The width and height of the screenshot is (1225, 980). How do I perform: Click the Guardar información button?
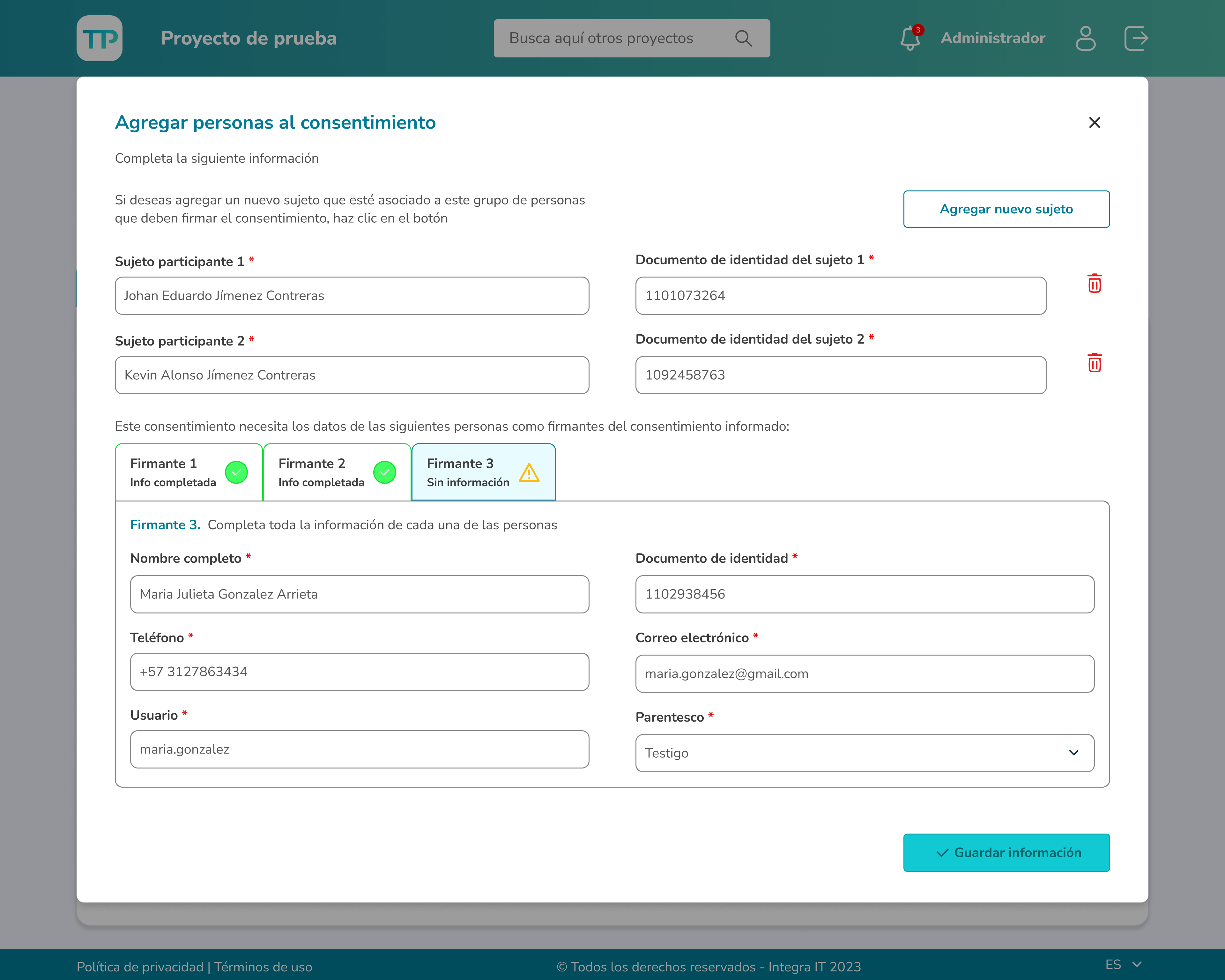click(1006, 852)
